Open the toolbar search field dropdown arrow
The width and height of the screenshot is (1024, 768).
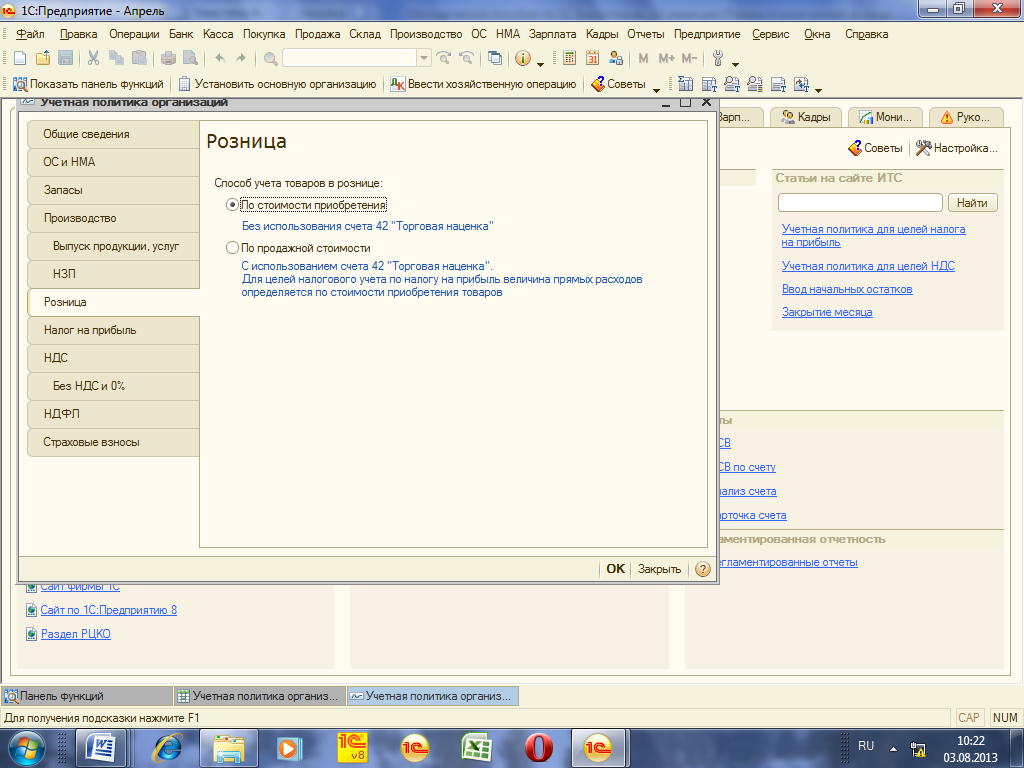pyautogui.click(x=424, y=58)
